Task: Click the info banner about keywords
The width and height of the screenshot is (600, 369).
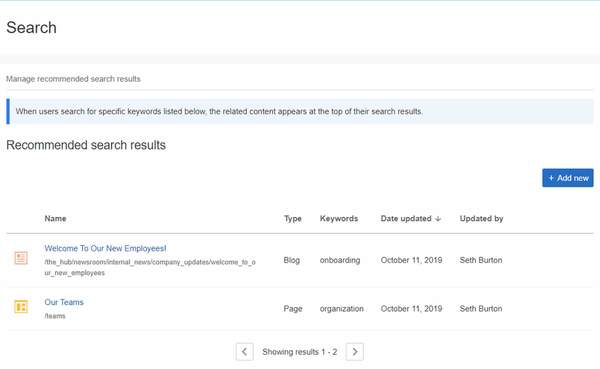Action: point(300,111)
